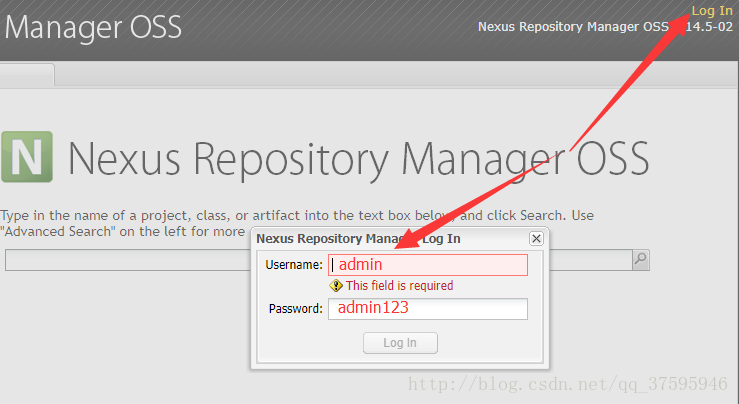Select the blank tab under the header
The width and height of the screenshot is (739, 404).
(27, 74)
